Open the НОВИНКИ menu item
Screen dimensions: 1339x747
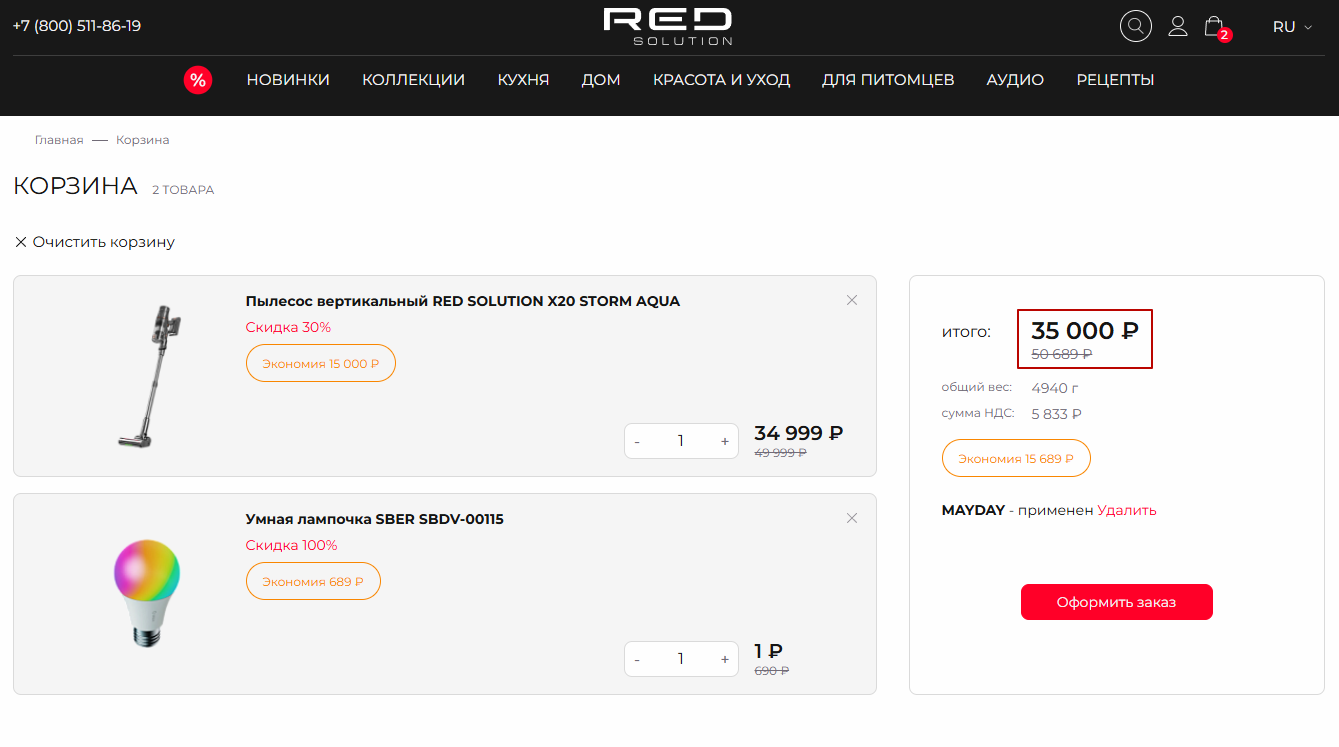pos(288,80)
